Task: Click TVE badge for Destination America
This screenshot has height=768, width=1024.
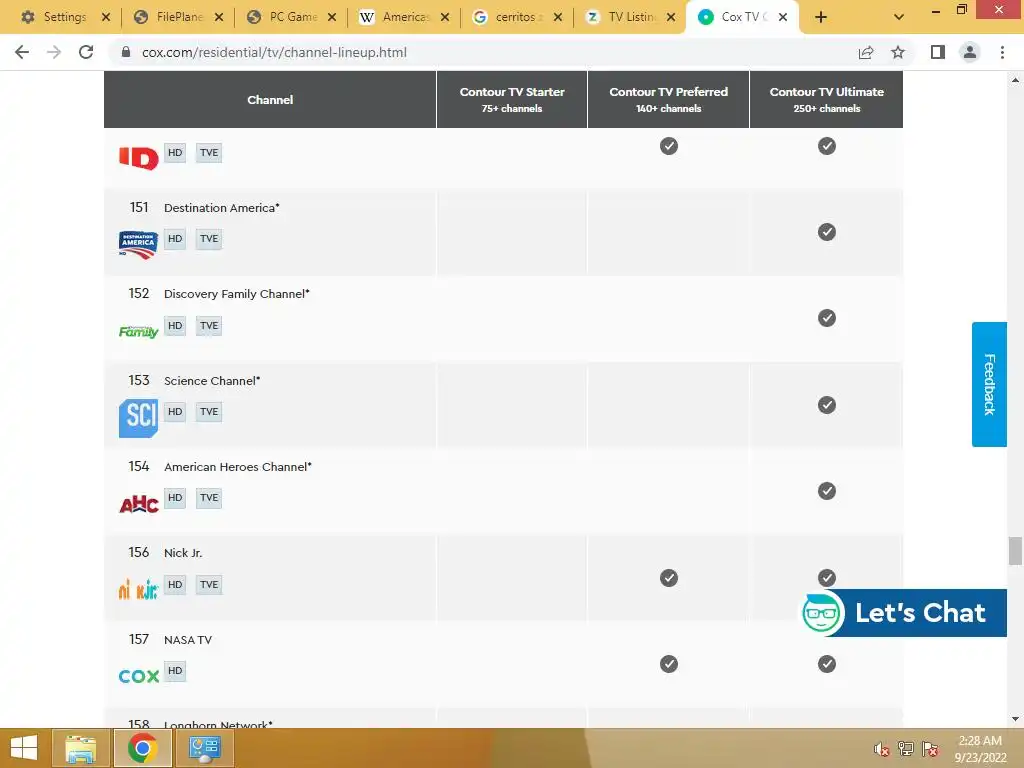Action: coord(209,239)
